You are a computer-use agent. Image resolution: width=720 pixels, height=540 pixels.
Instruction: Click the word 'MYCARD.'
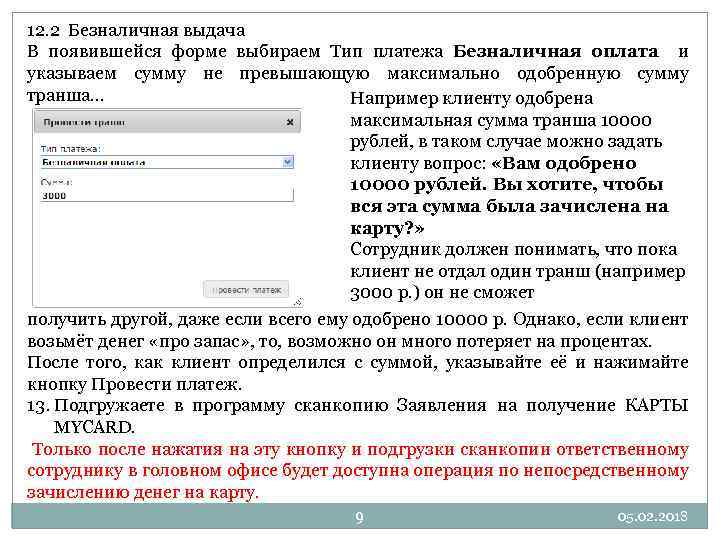point(94,428)
